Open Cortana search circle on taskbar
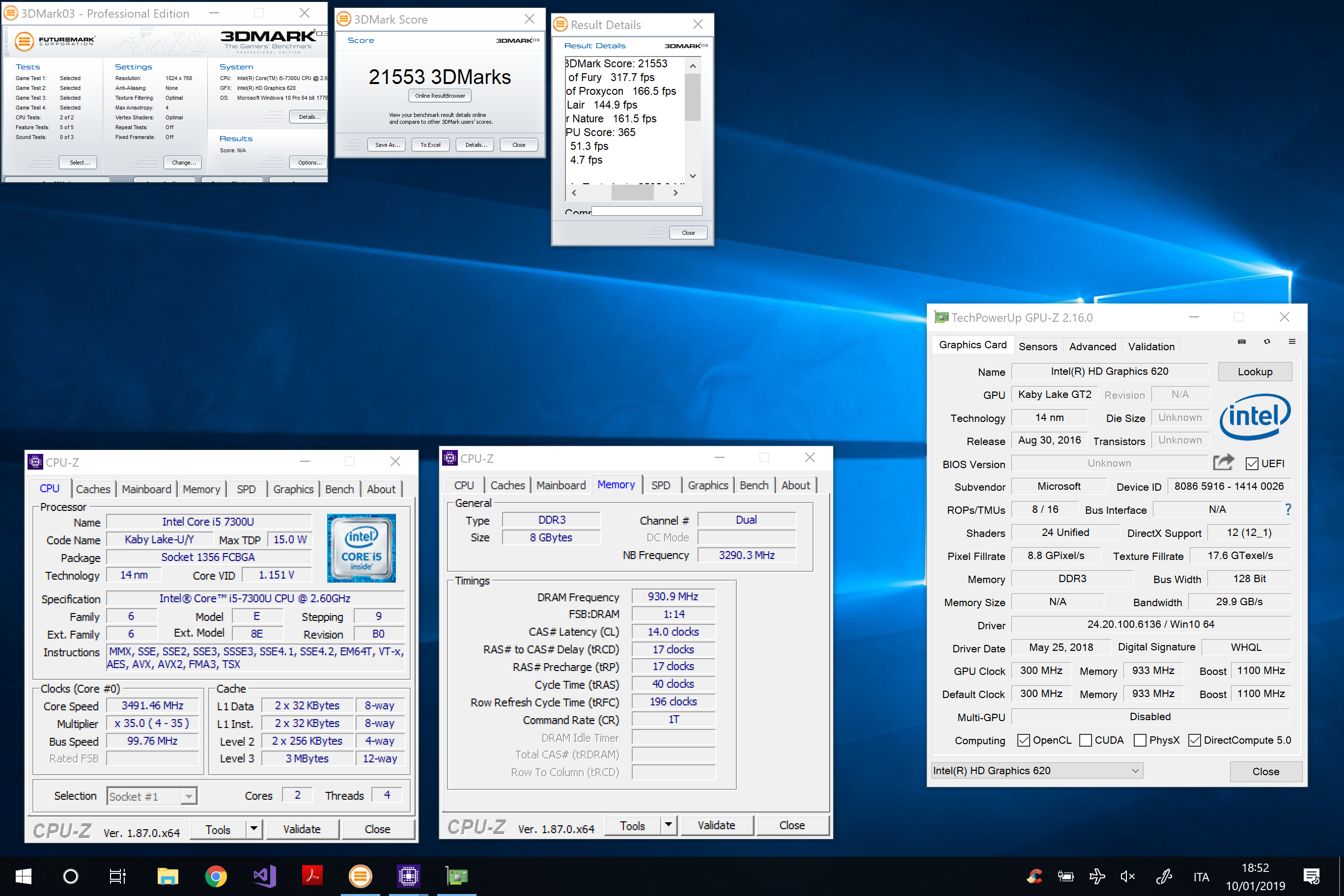1344x896 pixels. (71, 876)
